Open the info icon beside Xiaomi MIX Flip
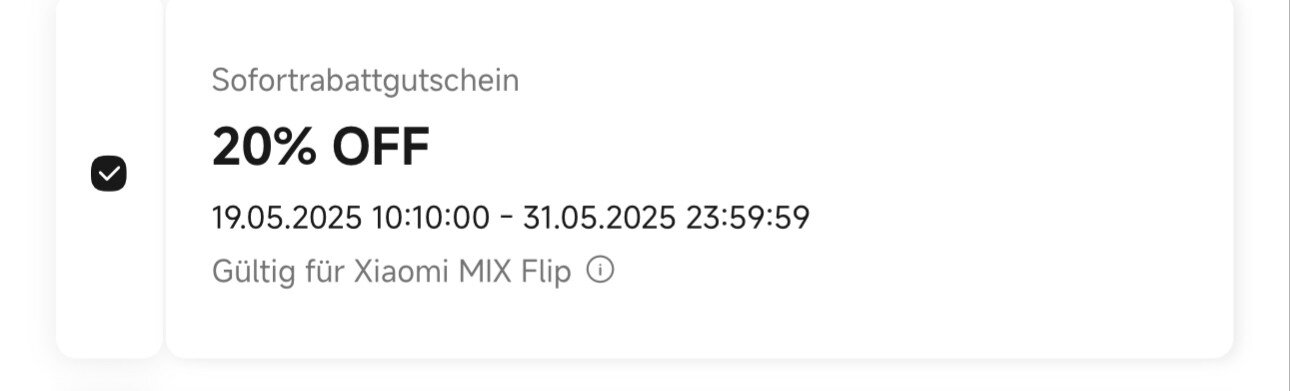Screen dimensions: 1290x391 coord(599,270)
